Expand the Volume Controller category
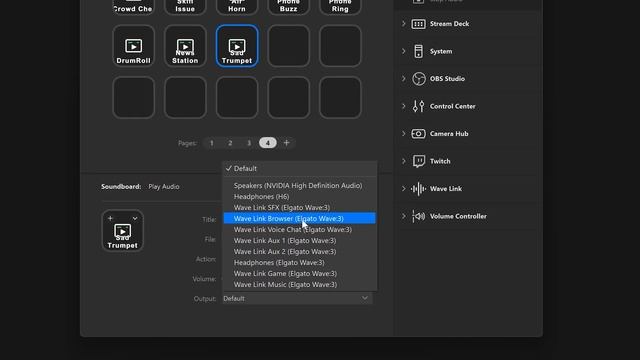Screen dimensions: 640x360 click(403, 216)
